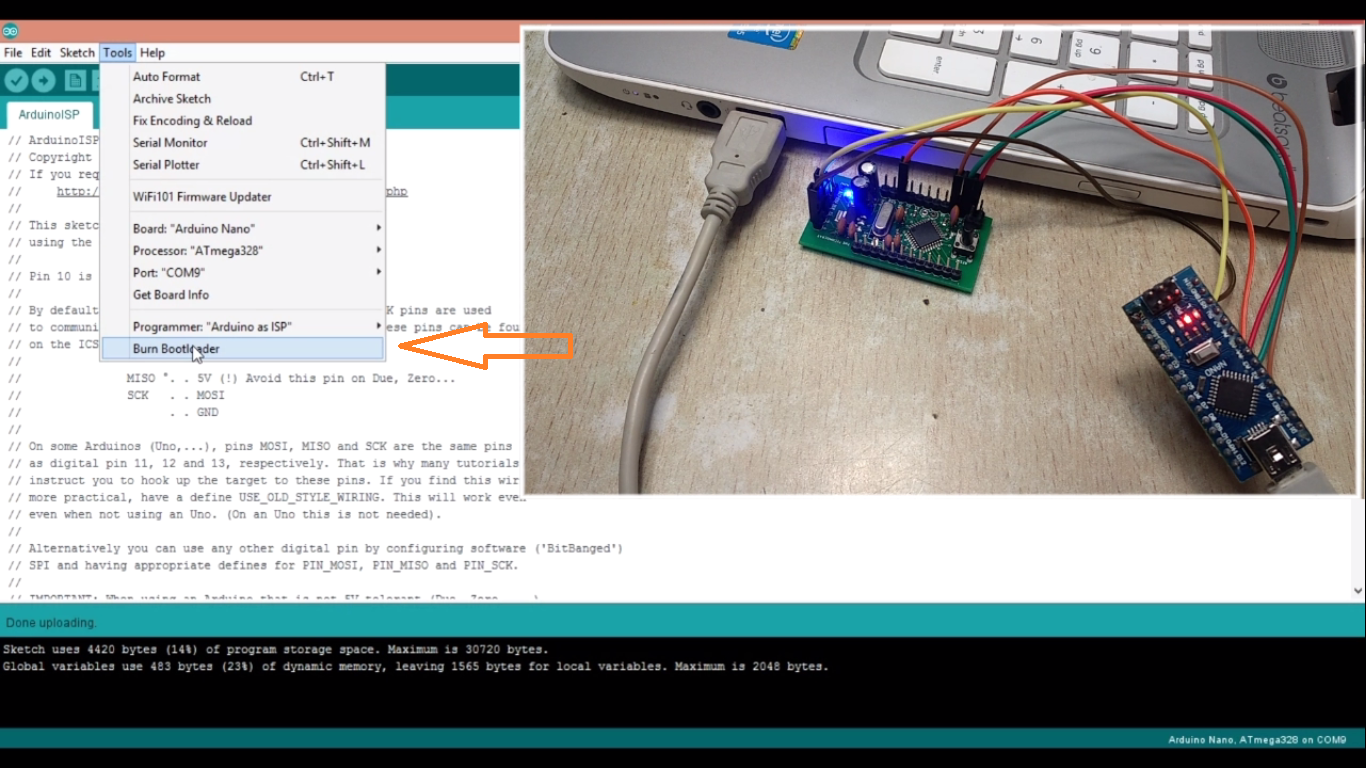Open the Edit menu

[40, 52]
